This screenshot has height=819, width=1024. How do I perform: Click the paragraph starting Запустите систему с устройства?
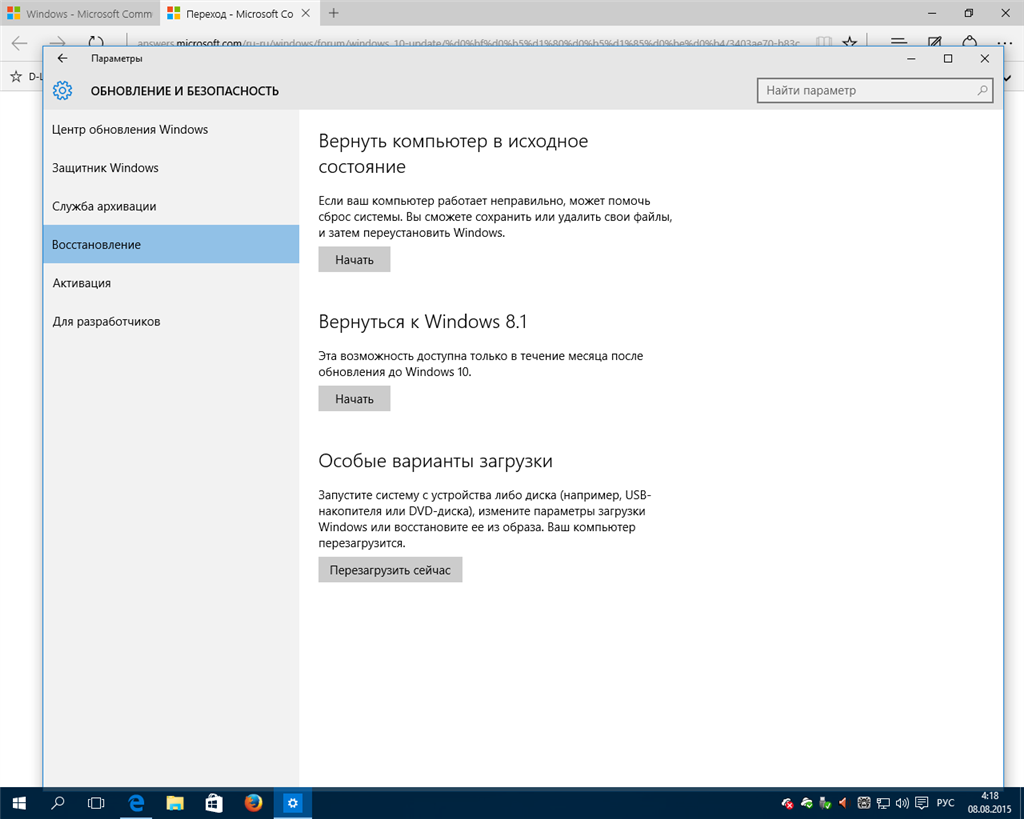pyautogui.click(x=485, y=519)
